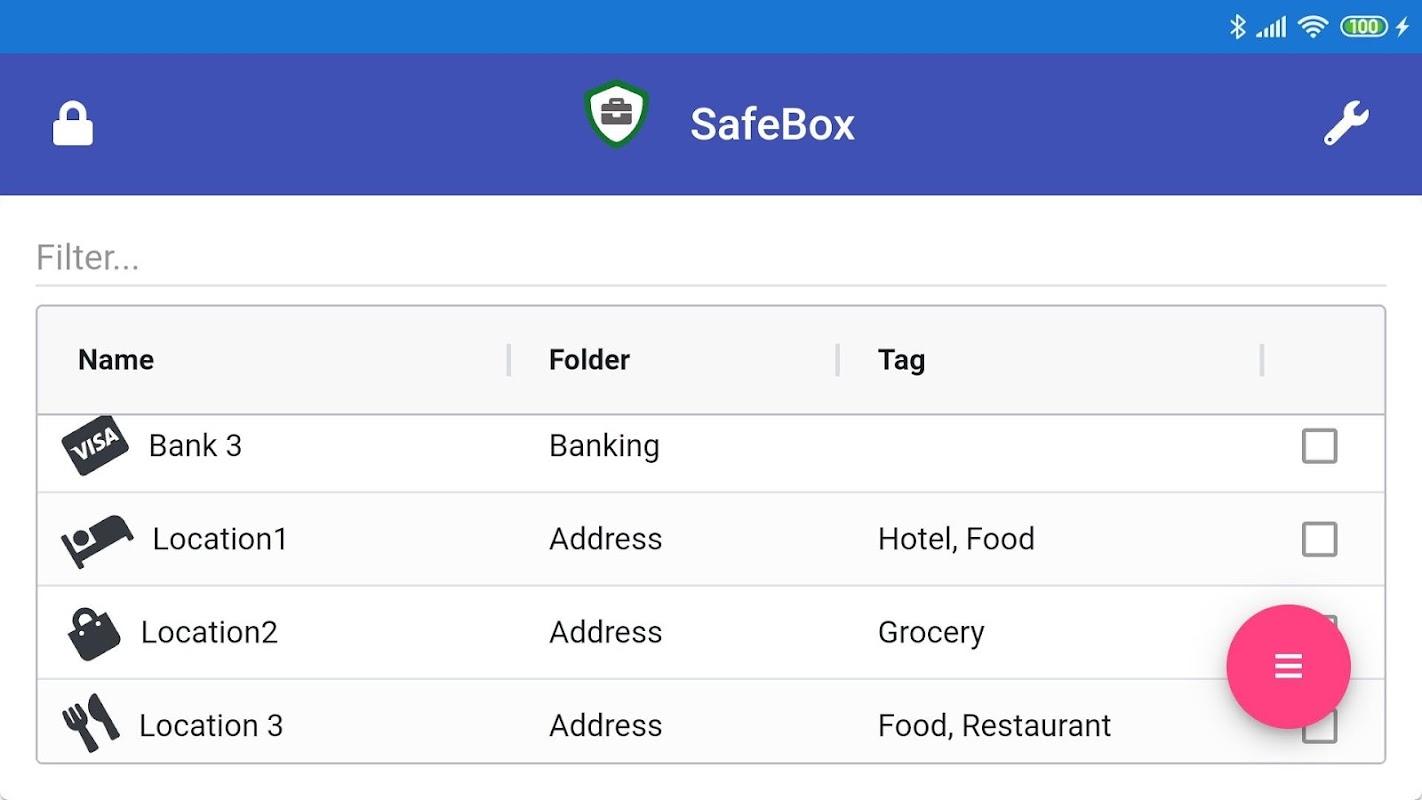Select the Location1 row checkbox
The width and height of the screenshot is (1422, 800).
click(1319, 539)
